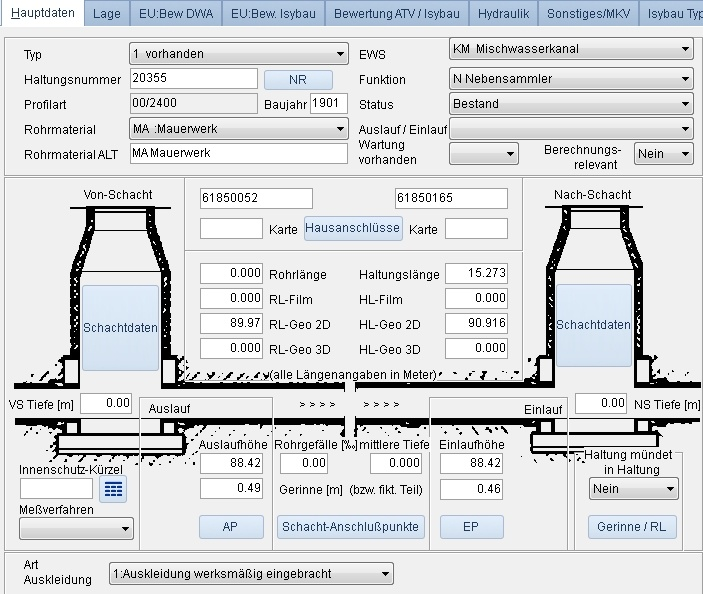Click the Haltungsnummer input field
Viewport: 703px width, 594px height.
click(194, 79)
